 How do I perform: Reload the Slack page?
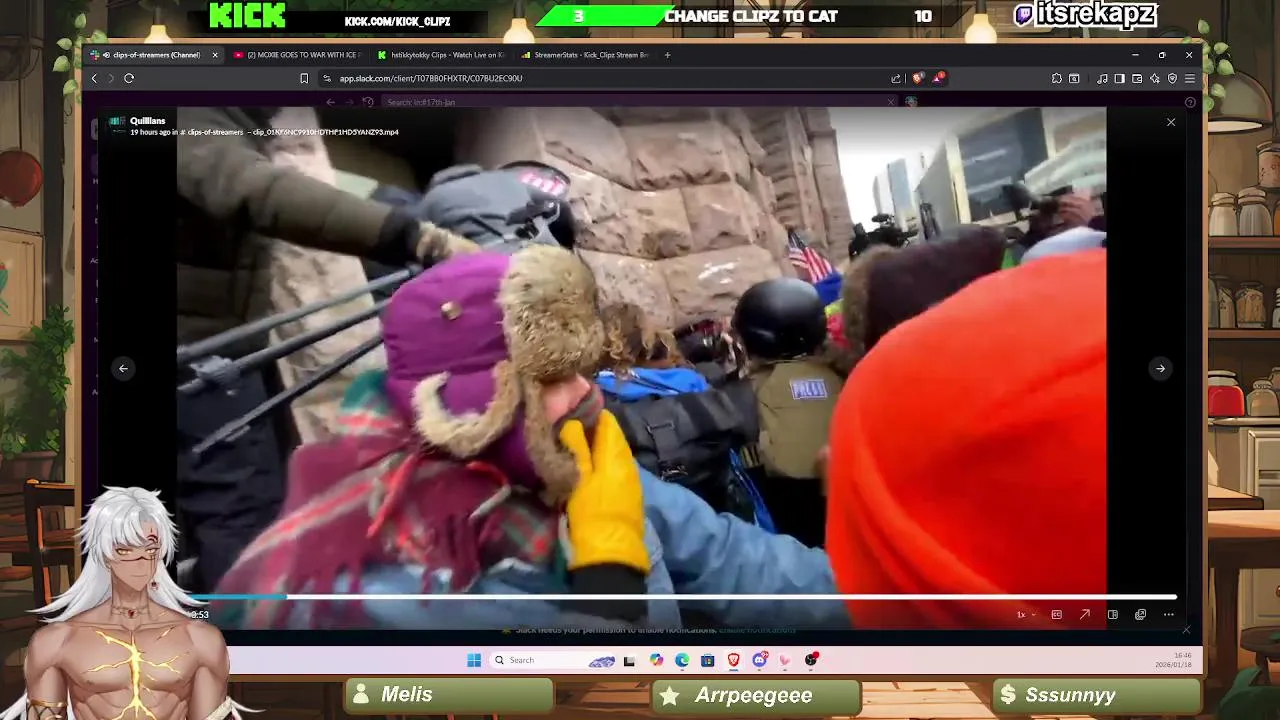129,78
